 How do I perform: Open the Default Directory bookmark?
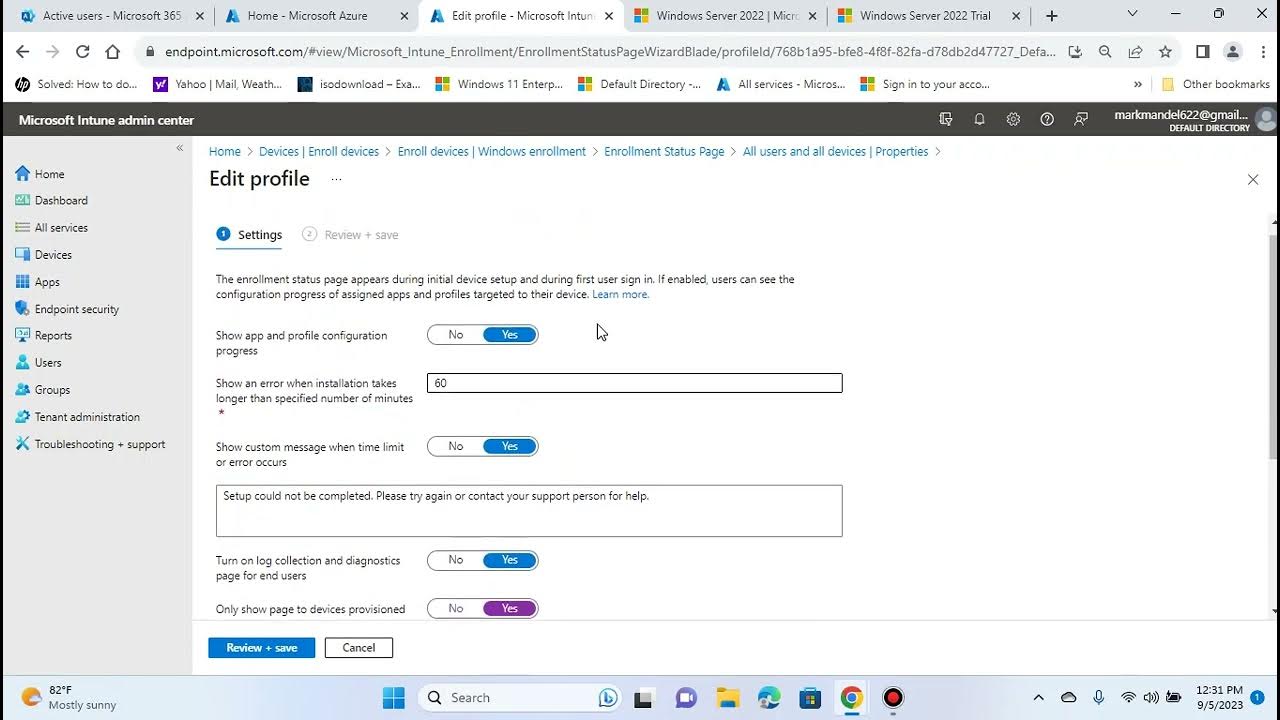pos(640,85)
